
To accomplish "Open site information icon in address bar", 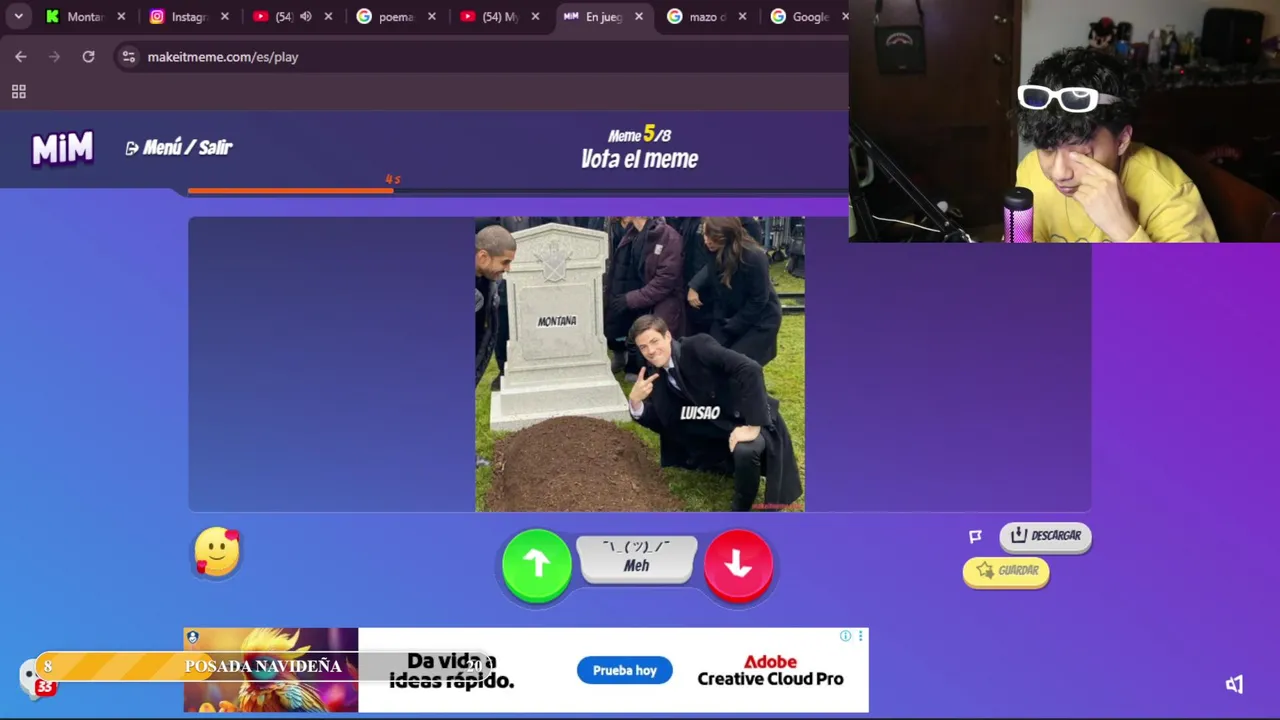I will click(x=128, y=57).
